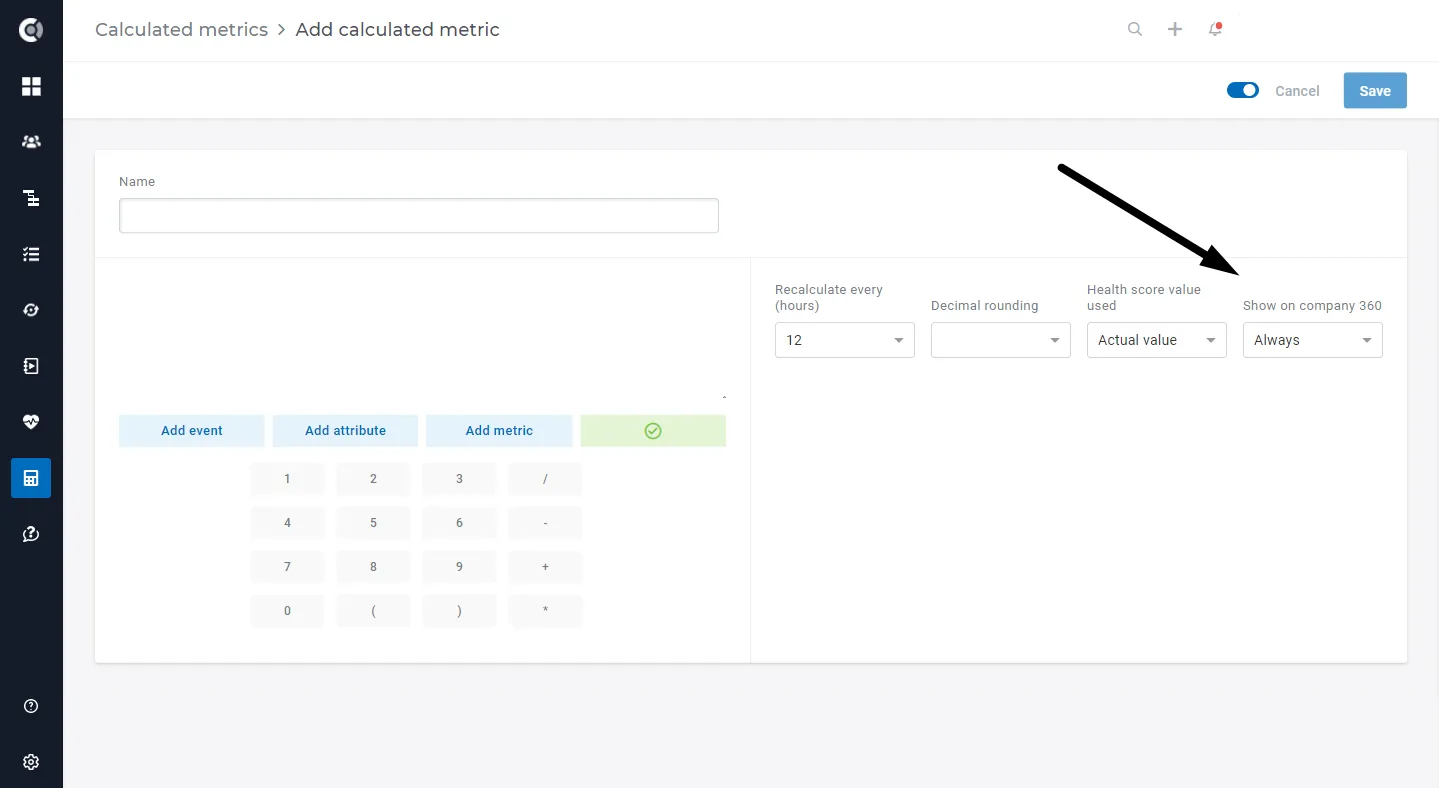
Task: Open the help question mark icon
Action: (31, 706)
